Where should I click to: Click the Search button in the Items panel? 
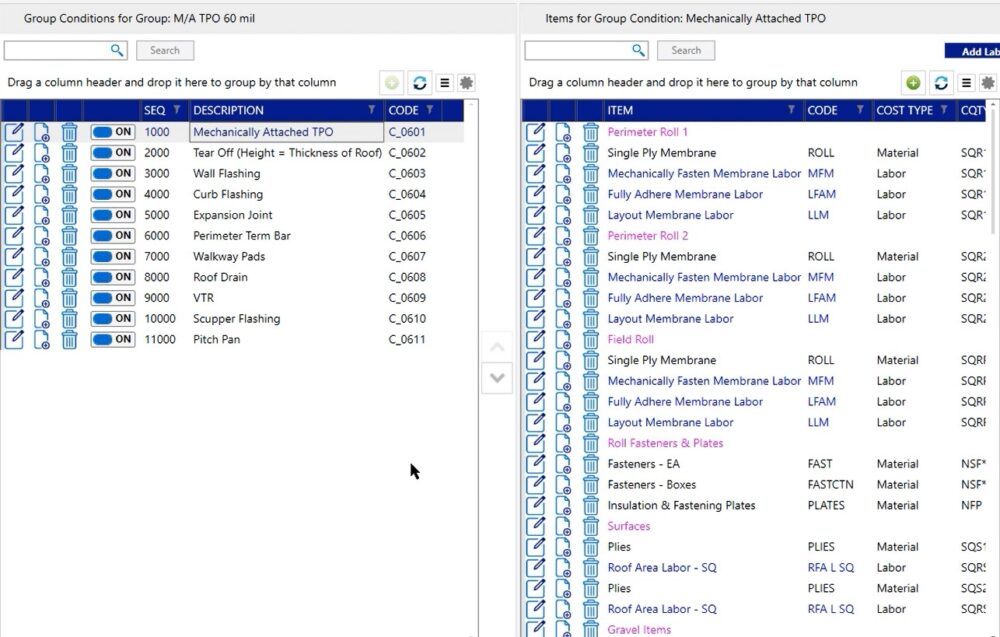(x=685, y=50)
